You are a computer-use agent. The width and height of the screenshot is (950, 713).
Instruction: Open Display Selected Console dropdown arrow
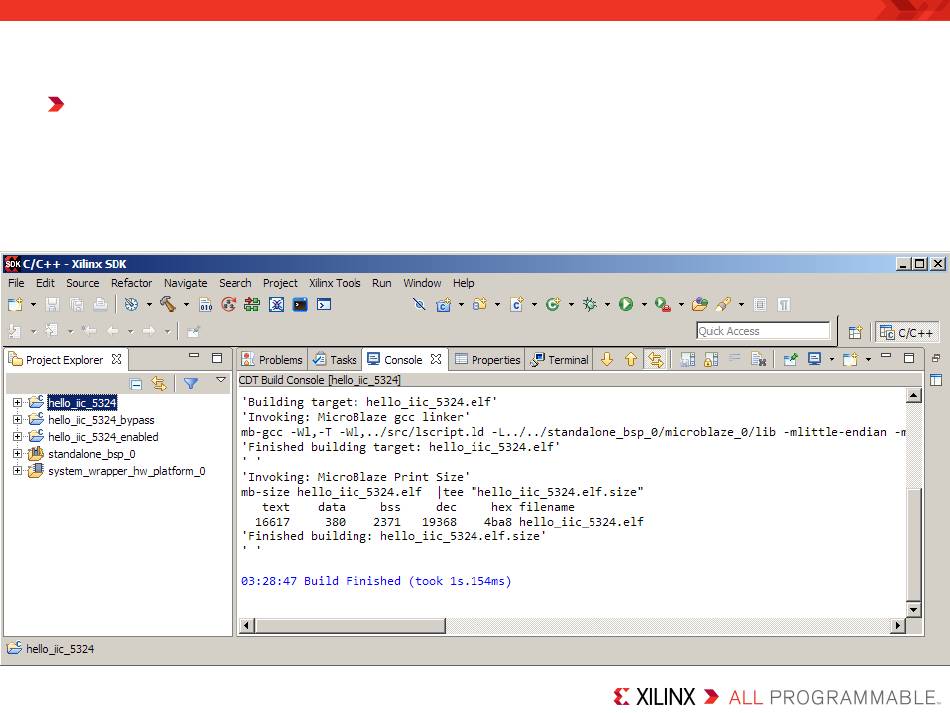pyautogui.click(x=832, y=360)
